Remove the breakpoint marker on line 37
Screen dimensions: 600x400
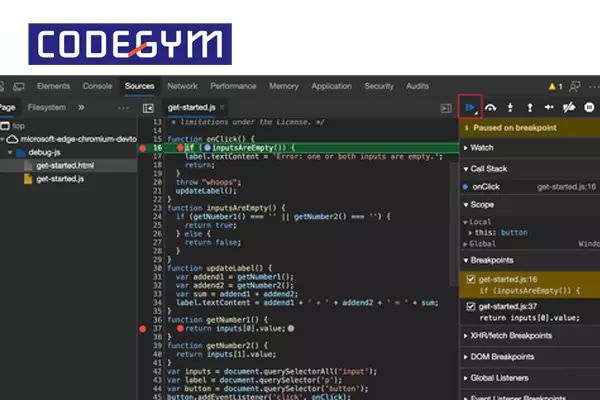142,328
